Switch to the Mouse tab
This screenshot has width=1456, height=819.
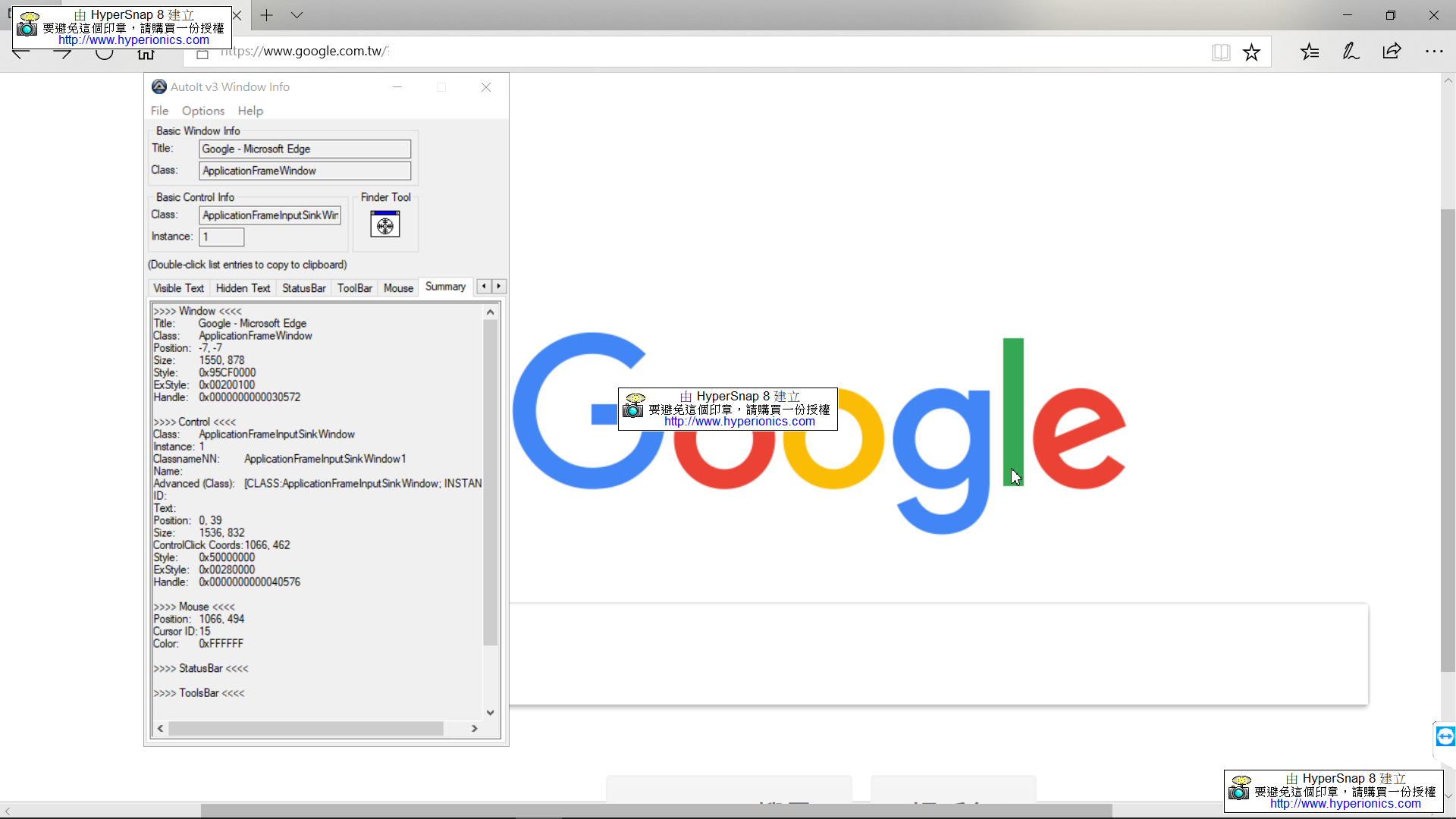(398, 288)
